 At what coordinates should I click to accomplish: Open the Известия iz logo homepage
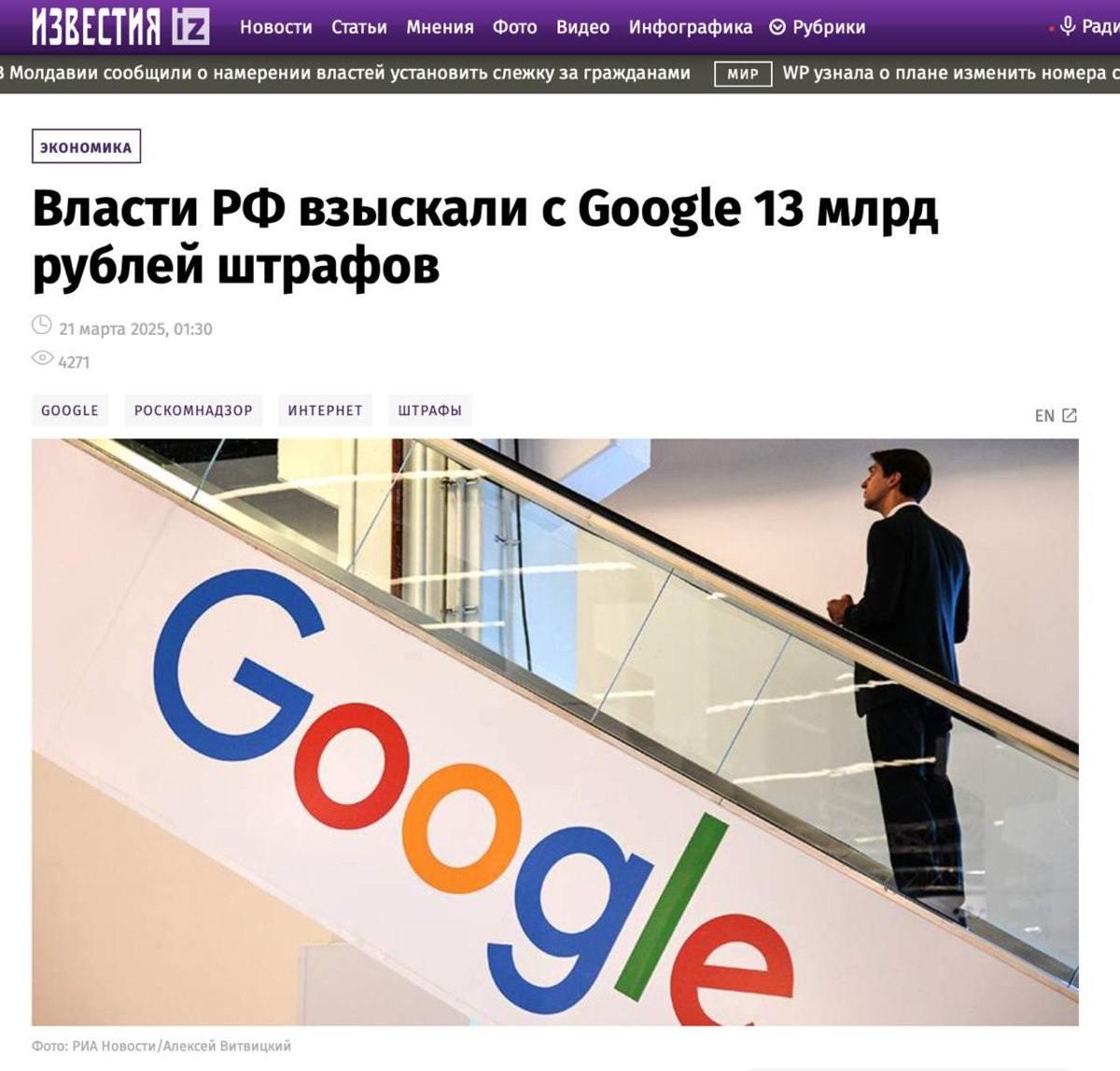point(120,26)
